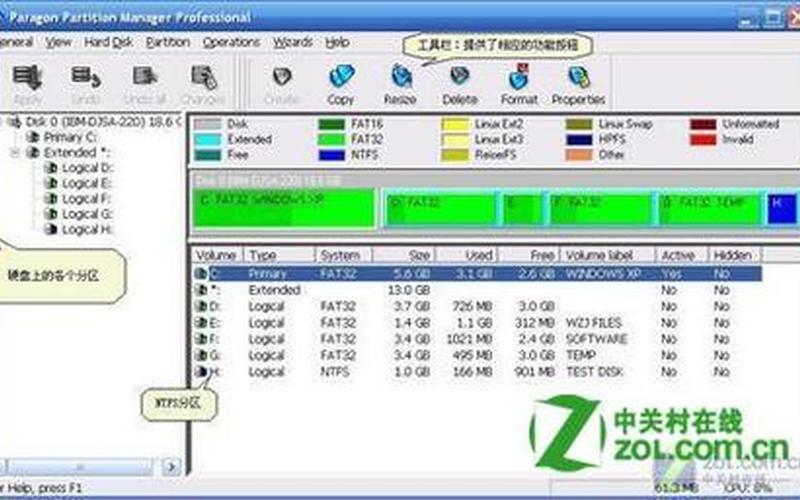800x500 pixels.
Task: Select Logical G: in disk tree
Action: click(x=87, y=214)
